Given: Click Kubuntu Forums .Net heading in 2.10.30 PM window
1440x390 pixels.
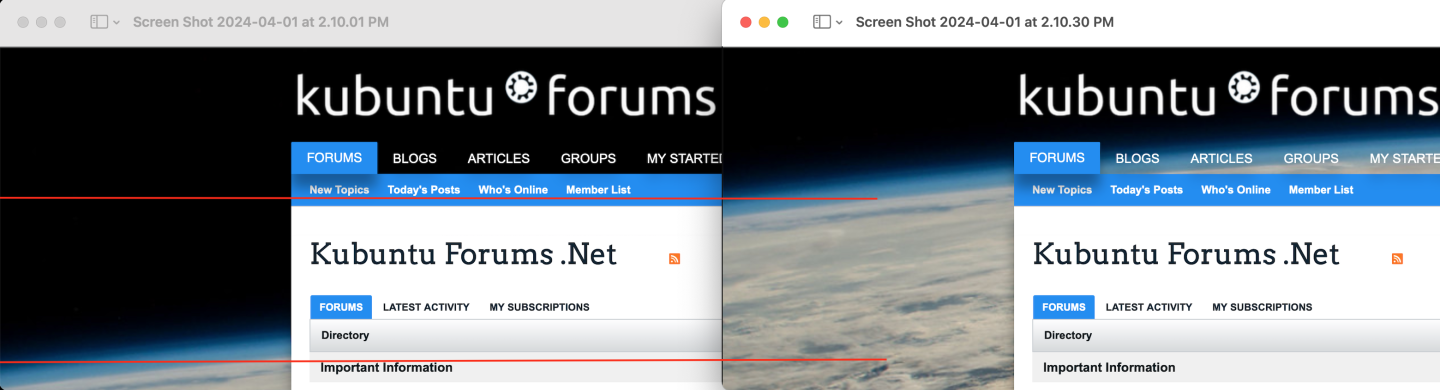Looking at the screenshot, I should (x=1187, y=254).
